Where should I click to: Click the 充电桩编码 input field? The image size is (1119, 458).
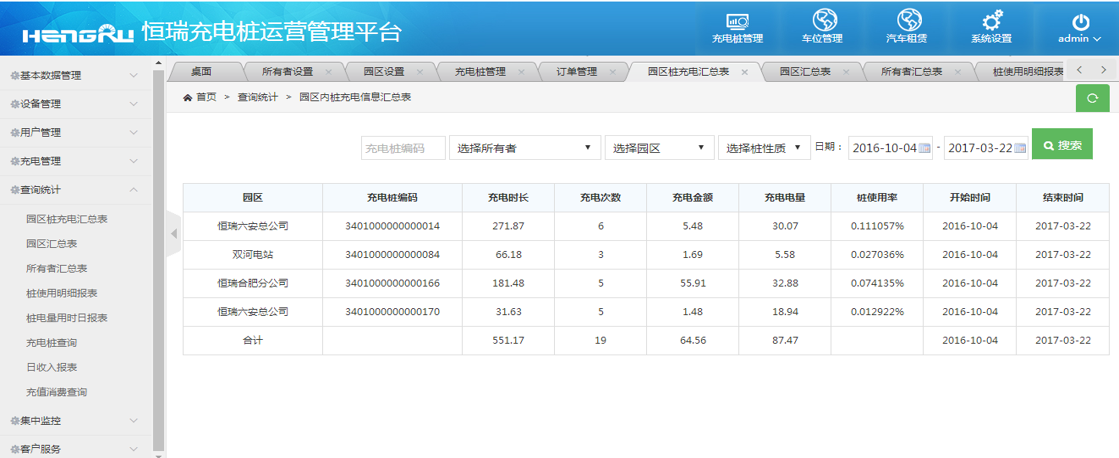pos(403,148)
